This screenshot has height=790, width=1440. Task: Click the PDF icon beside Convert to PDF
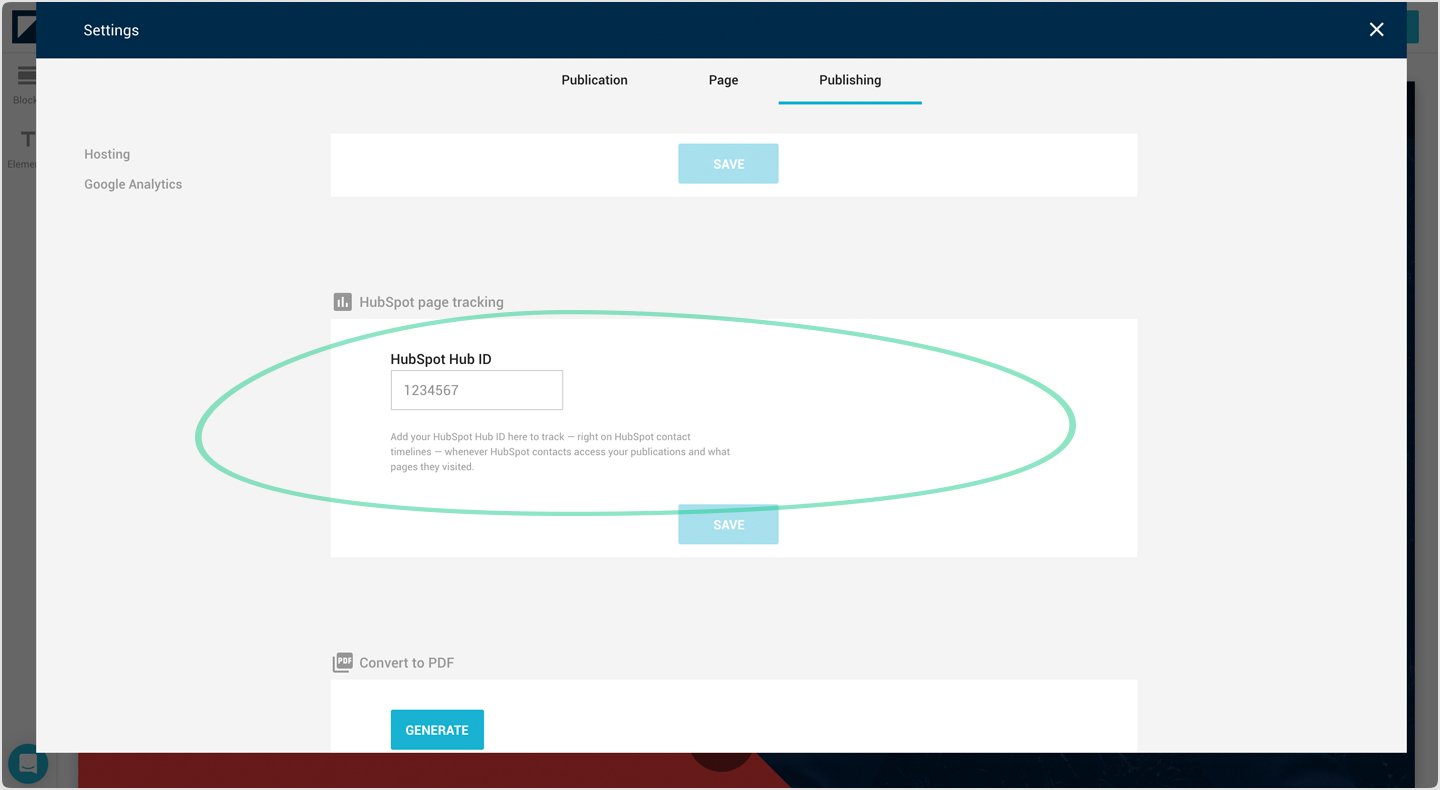tap(342, 663)
